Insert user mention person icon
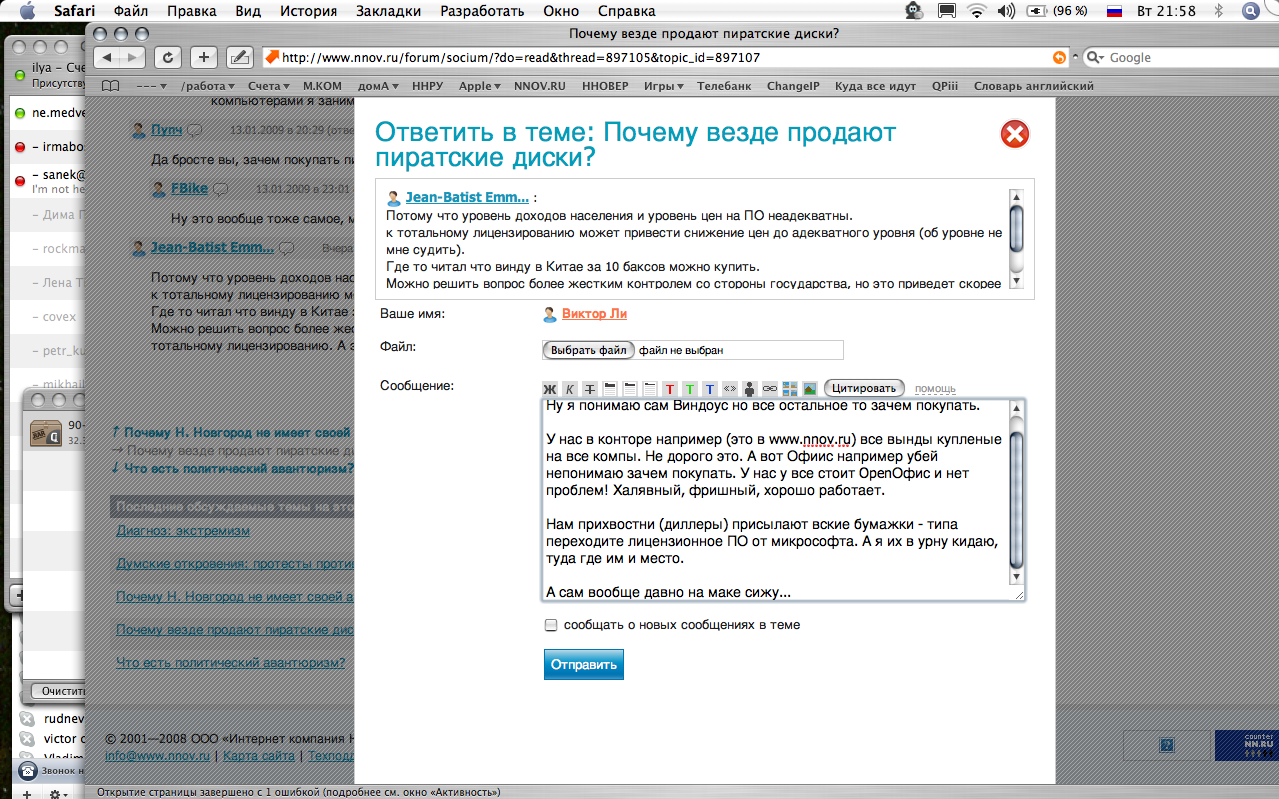1279x799 pixels. tap(750, 389)
